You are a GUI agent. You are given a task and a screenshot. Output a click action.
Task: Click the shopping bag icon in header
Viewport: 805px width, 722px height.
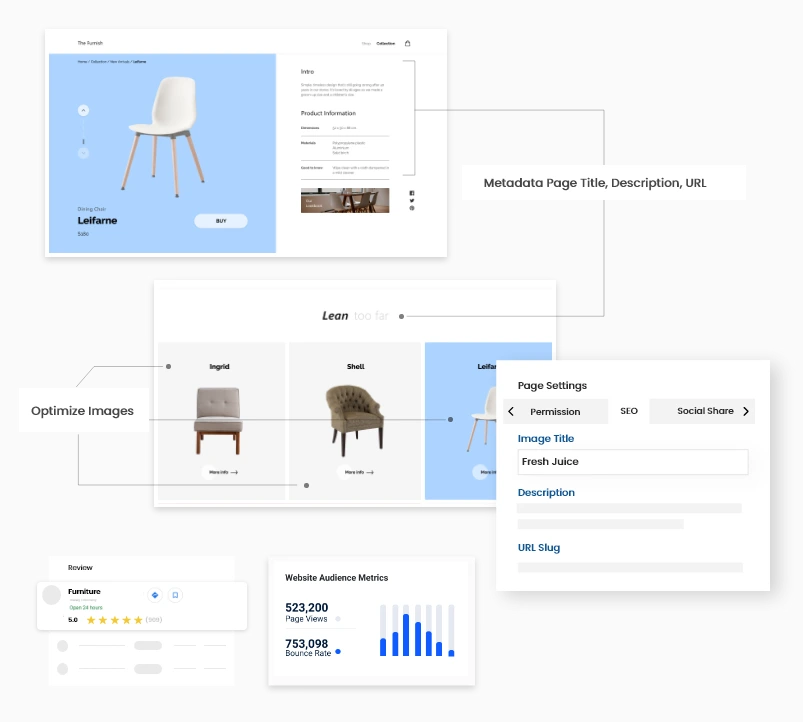coord(407,43)
